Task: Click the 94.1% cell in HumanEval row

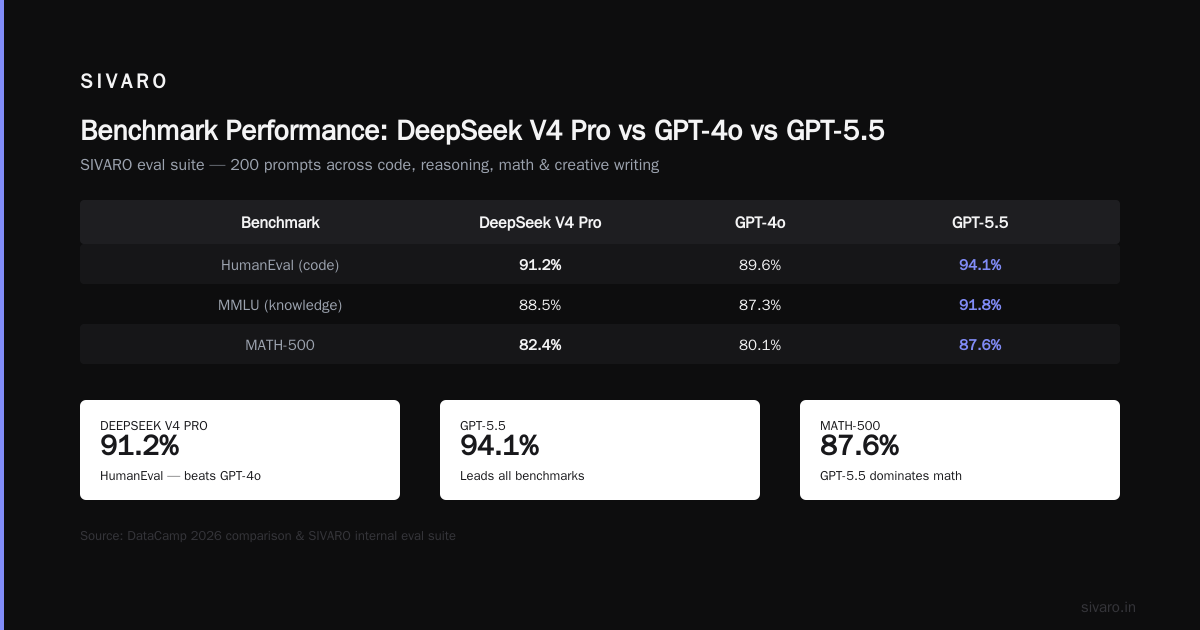Action: [x=980, y=265]
